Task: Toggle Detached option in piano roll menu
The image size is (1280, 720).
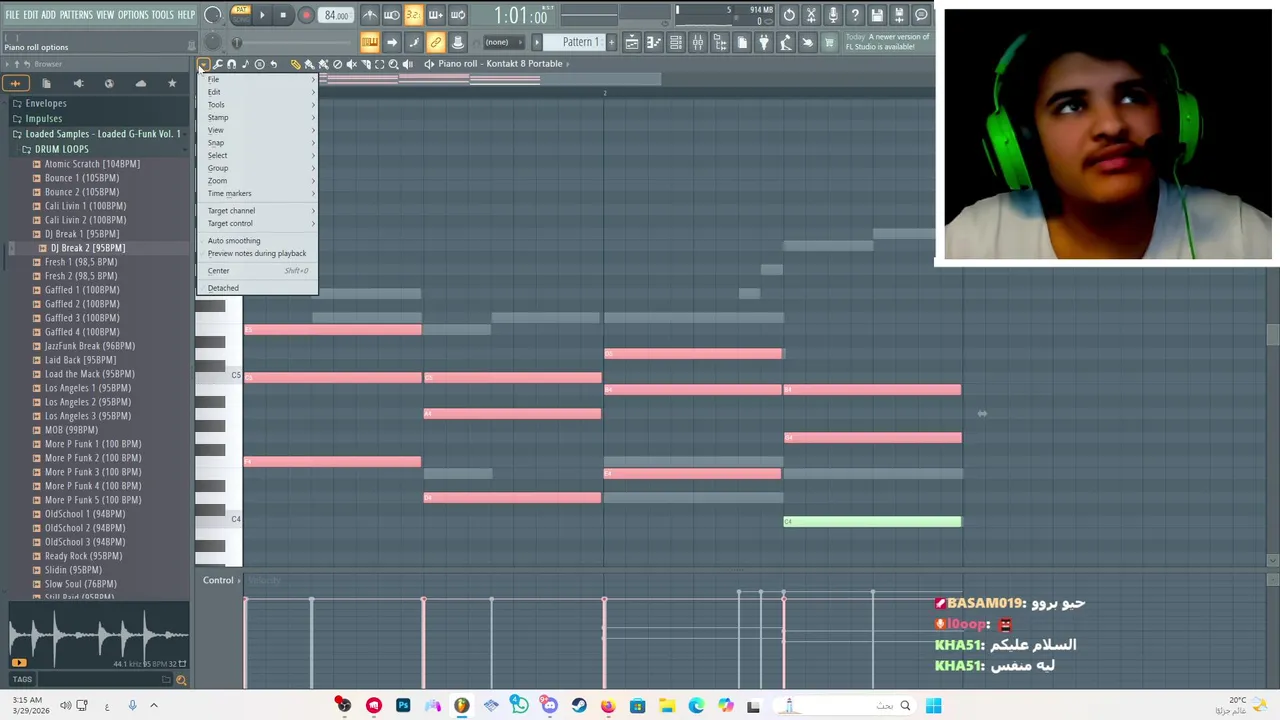Action: point(257,288)
